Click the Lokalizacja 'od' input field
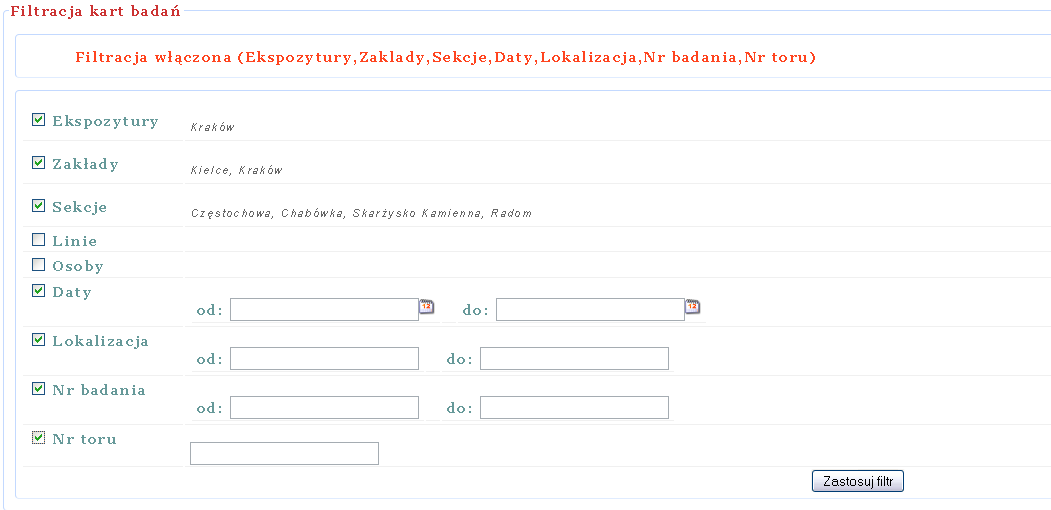Screen dimensions: 1051x510 pos(324,359)
